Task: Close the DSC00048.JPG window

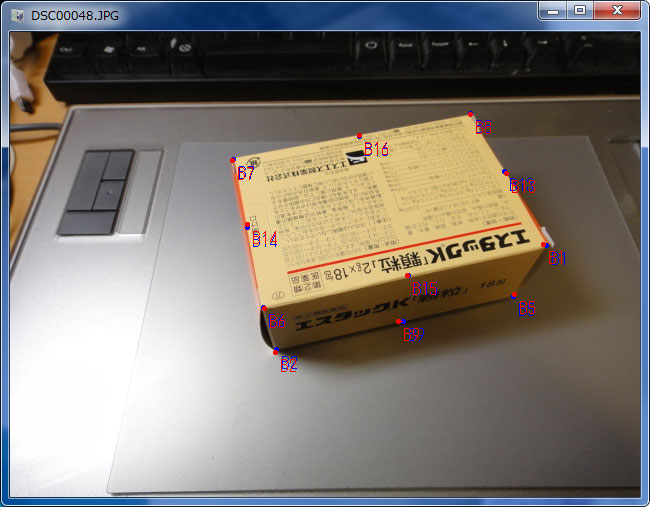Action: pos(617,11)
